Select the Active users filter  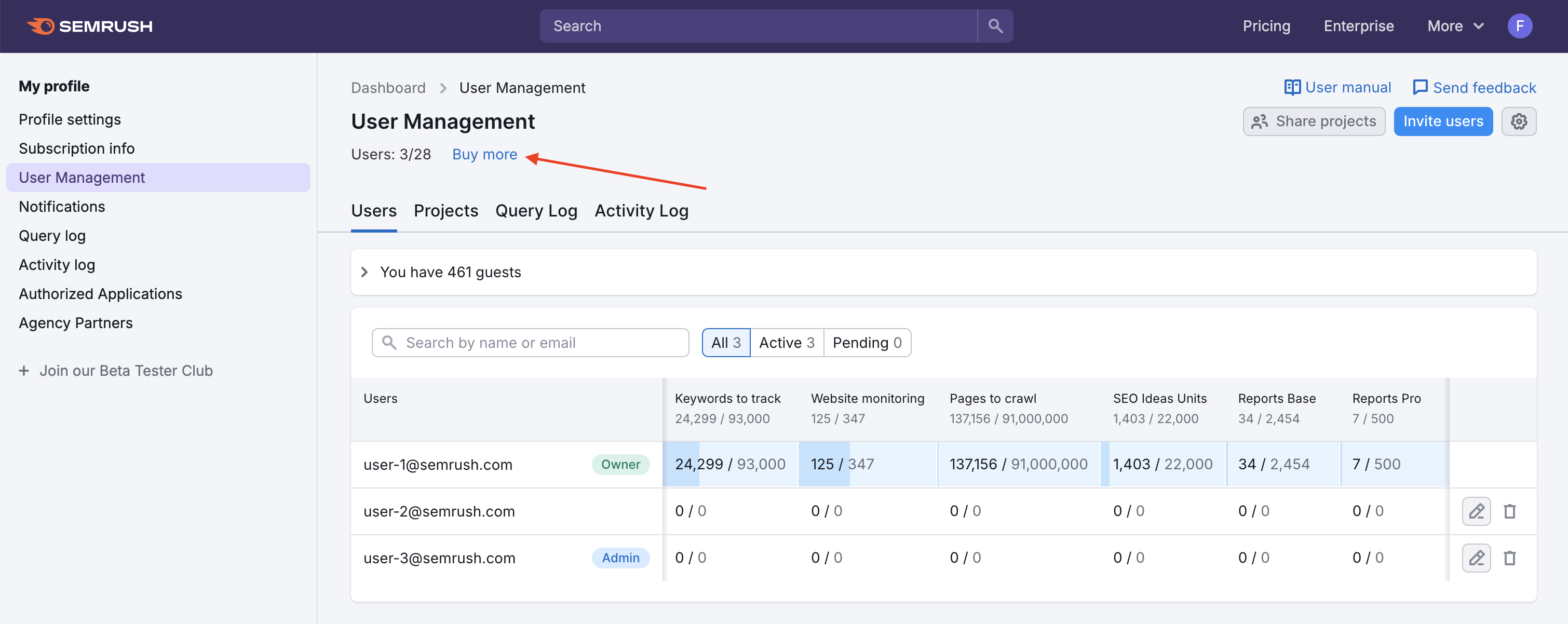tap(787, 342)
